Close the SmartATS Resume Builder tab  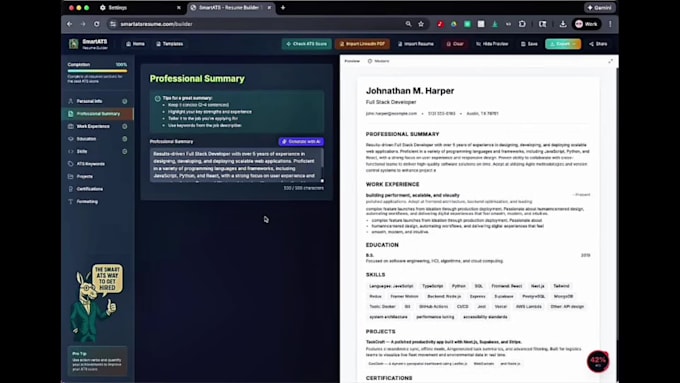(x=269, y=8)
